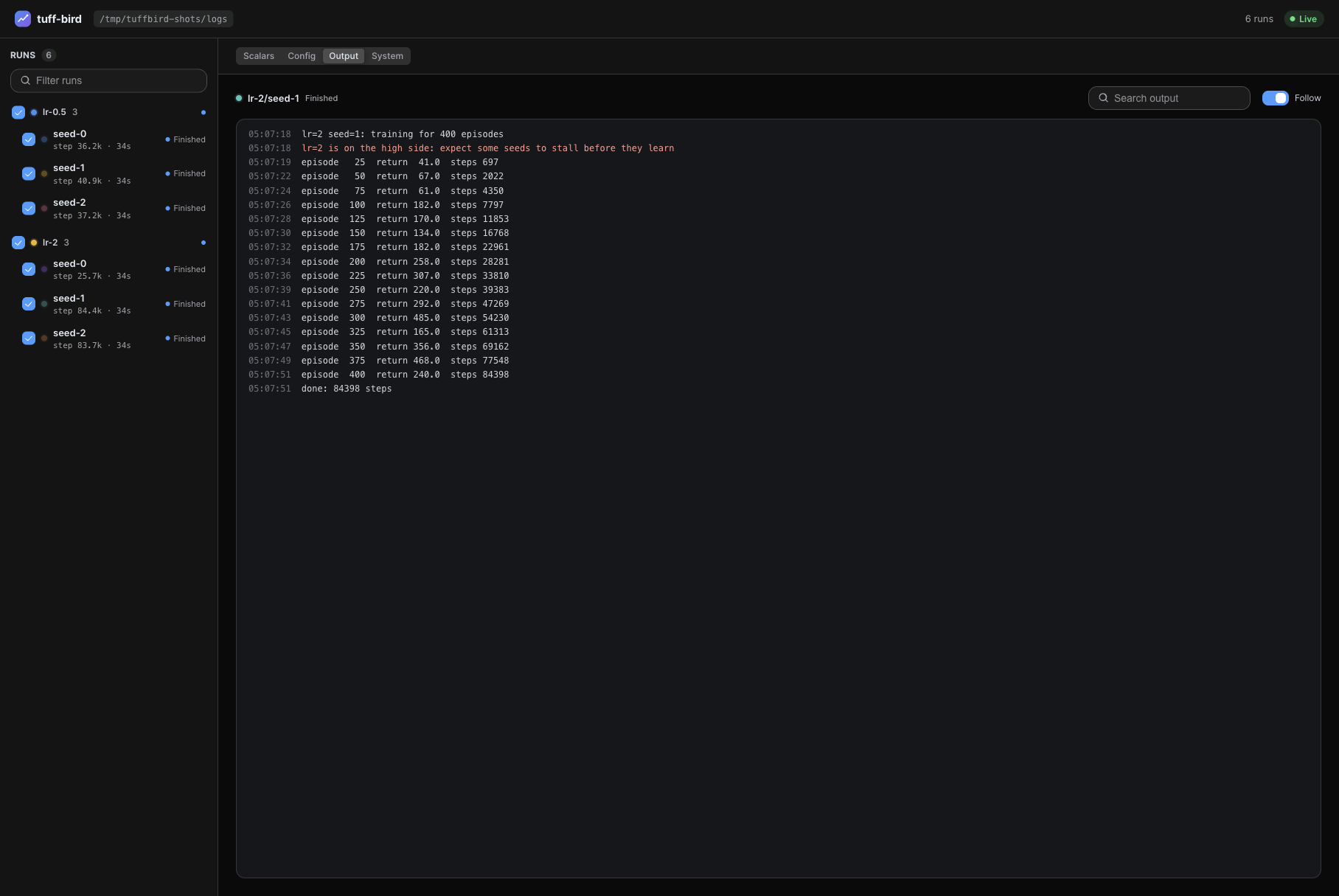
Task: Click the RUNS count badge showing 6
Action: click(49, 55)
